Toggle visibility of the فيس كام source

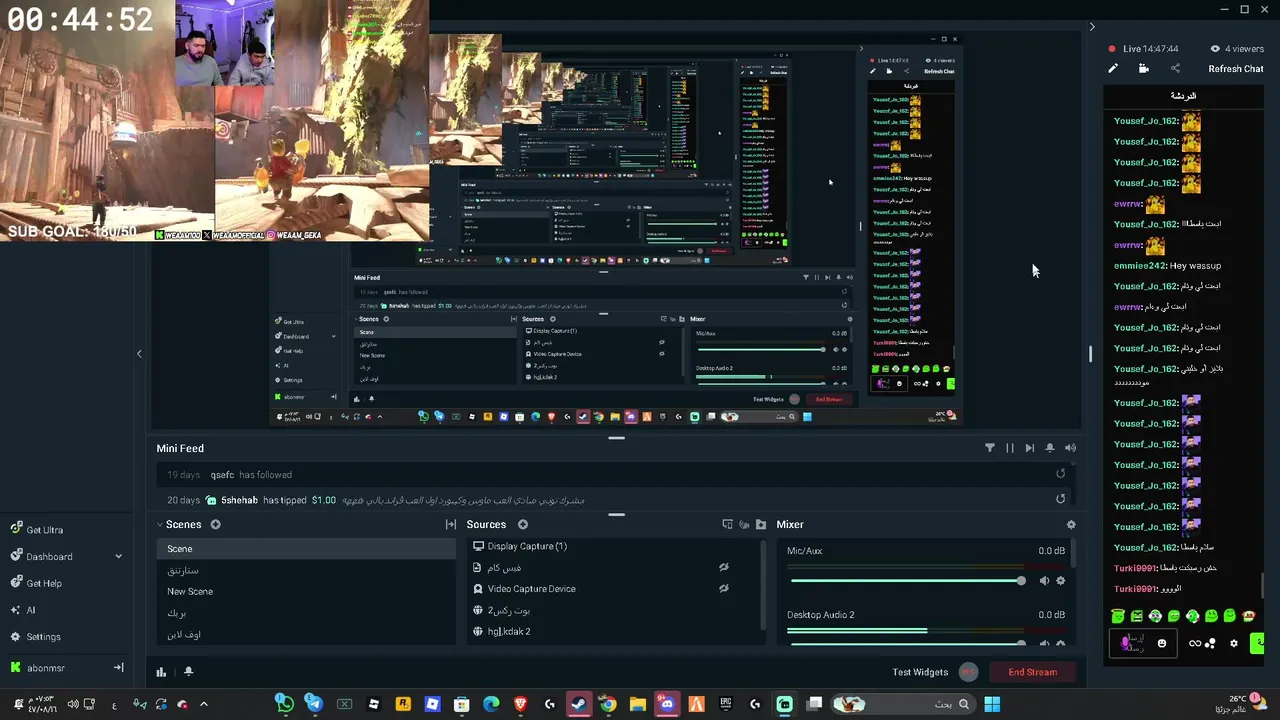[723, 567]
